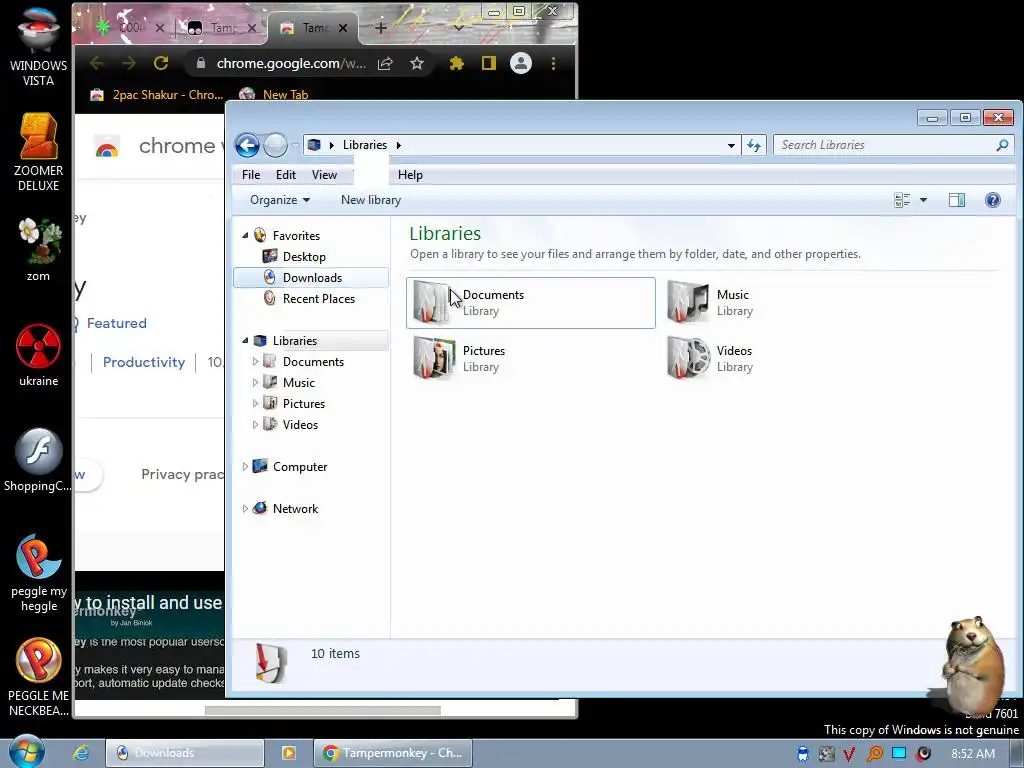Open 2pac Shakur bookmark in Chrome
The height and width of the screenshot is (768, 1024).
tap(157, 95)
